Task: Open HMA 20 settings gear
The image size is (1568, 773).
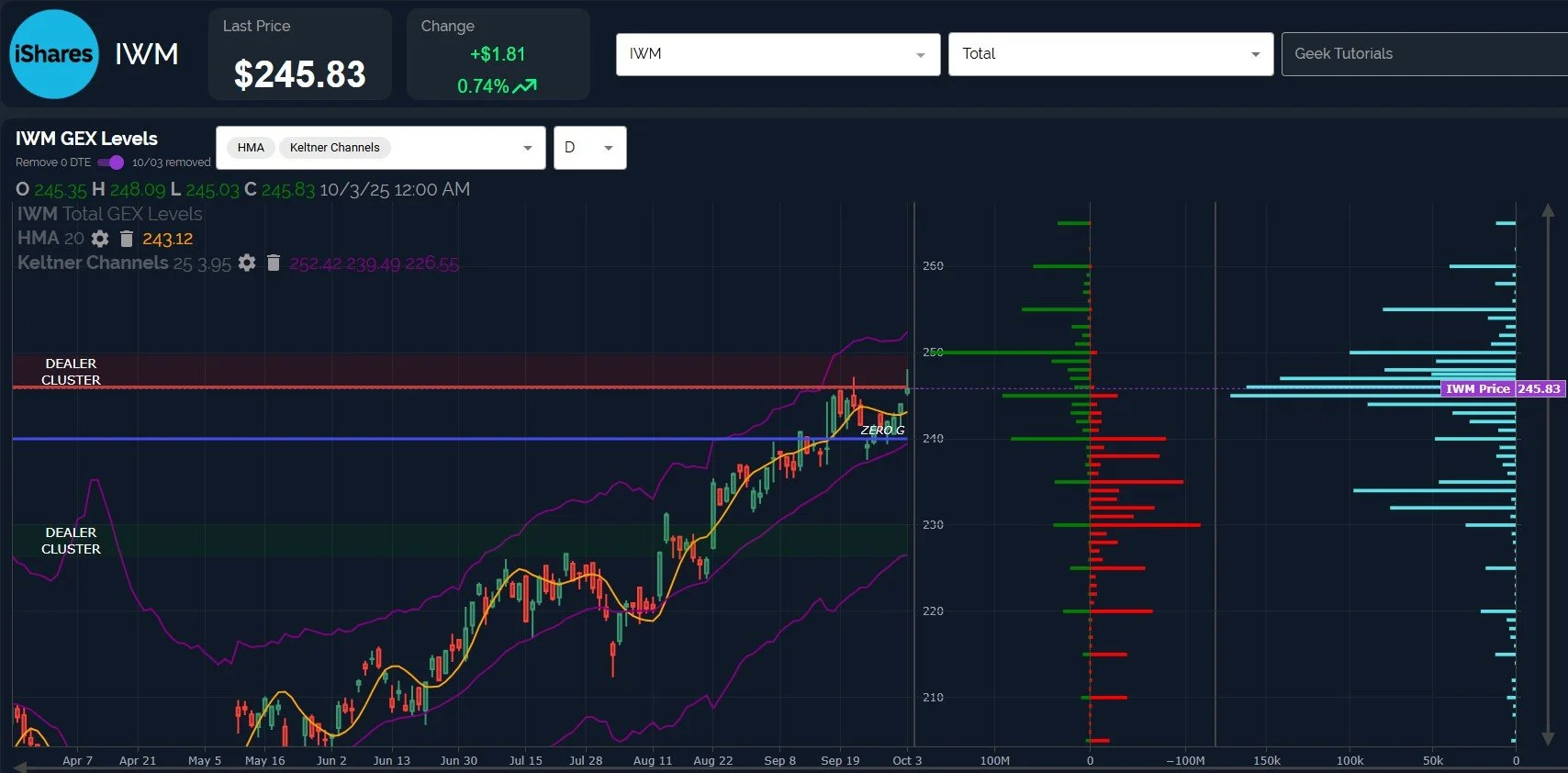Action: pos(100,239)
